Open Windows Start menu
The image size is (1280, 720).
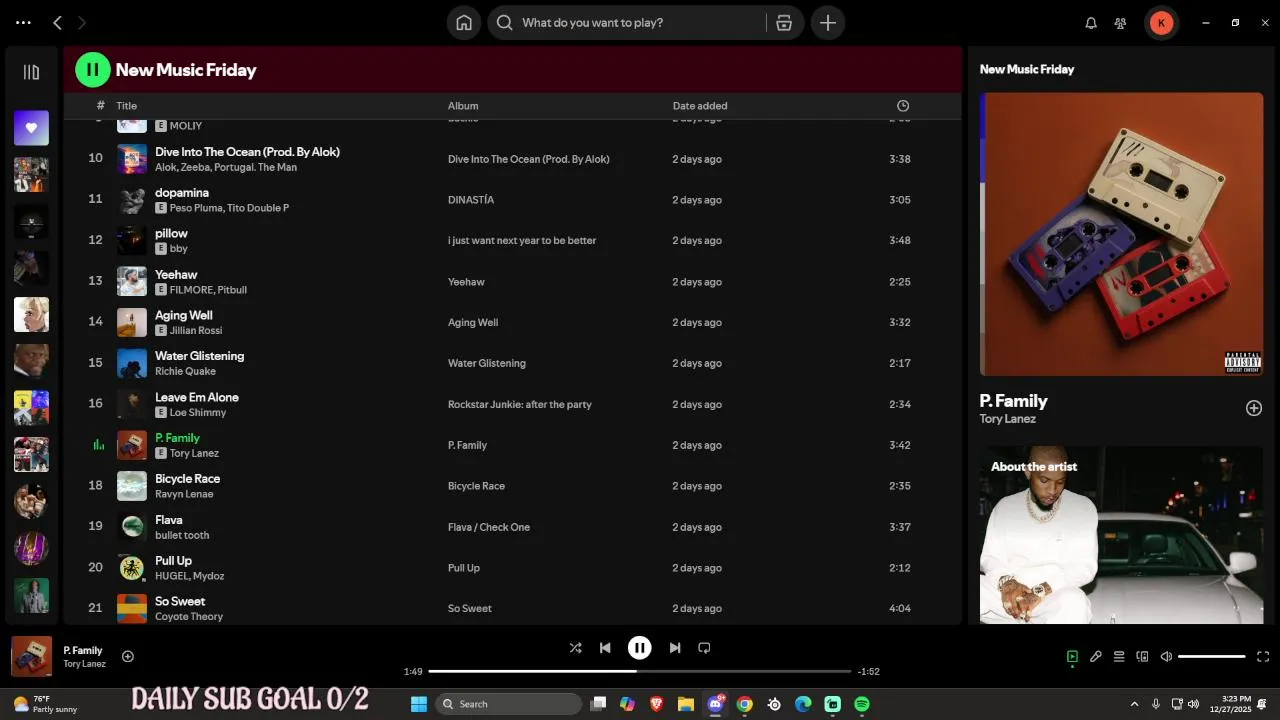point(419,704)
